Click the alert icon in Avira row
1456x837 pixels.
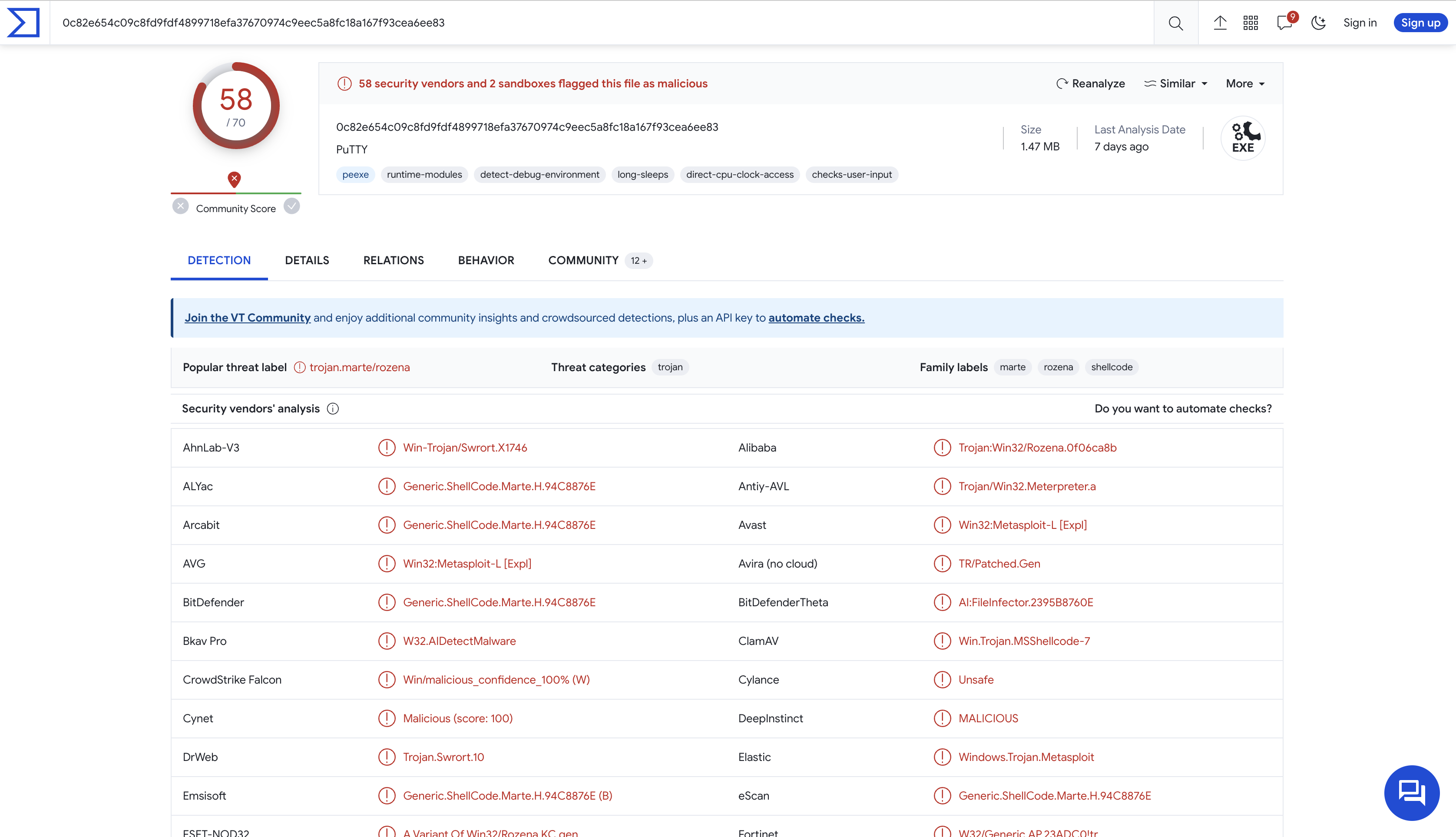click(x=942, y=564)
